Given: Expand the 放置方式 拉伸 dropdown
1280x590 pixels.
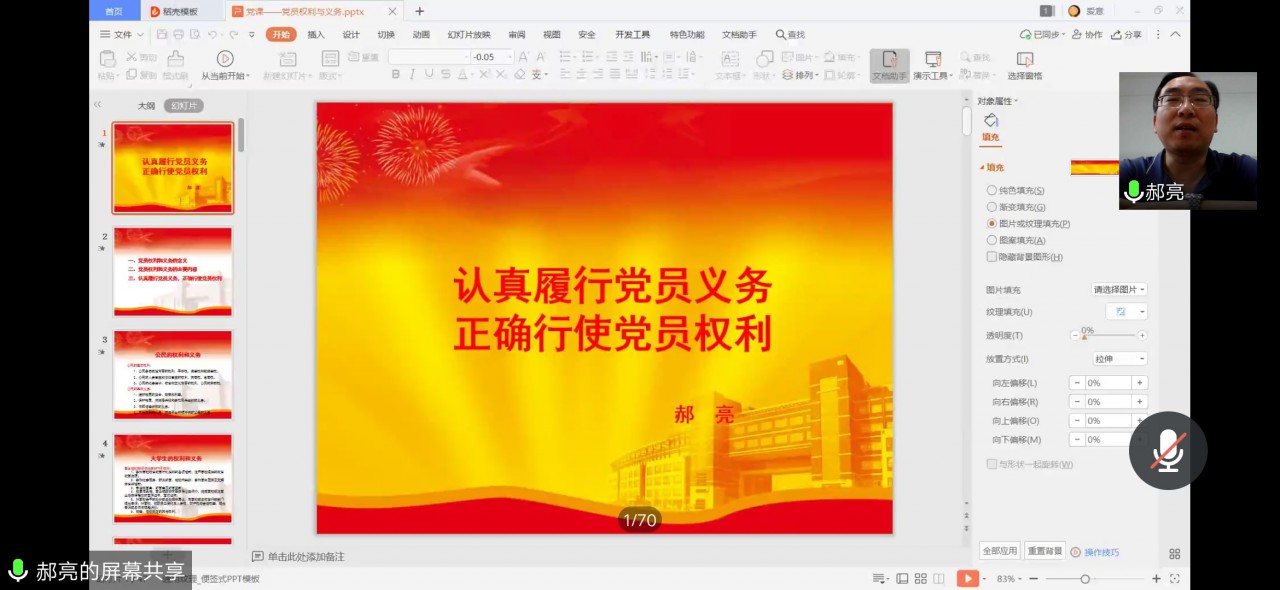Looking at the screenshot, I should tap(1119, 359).
